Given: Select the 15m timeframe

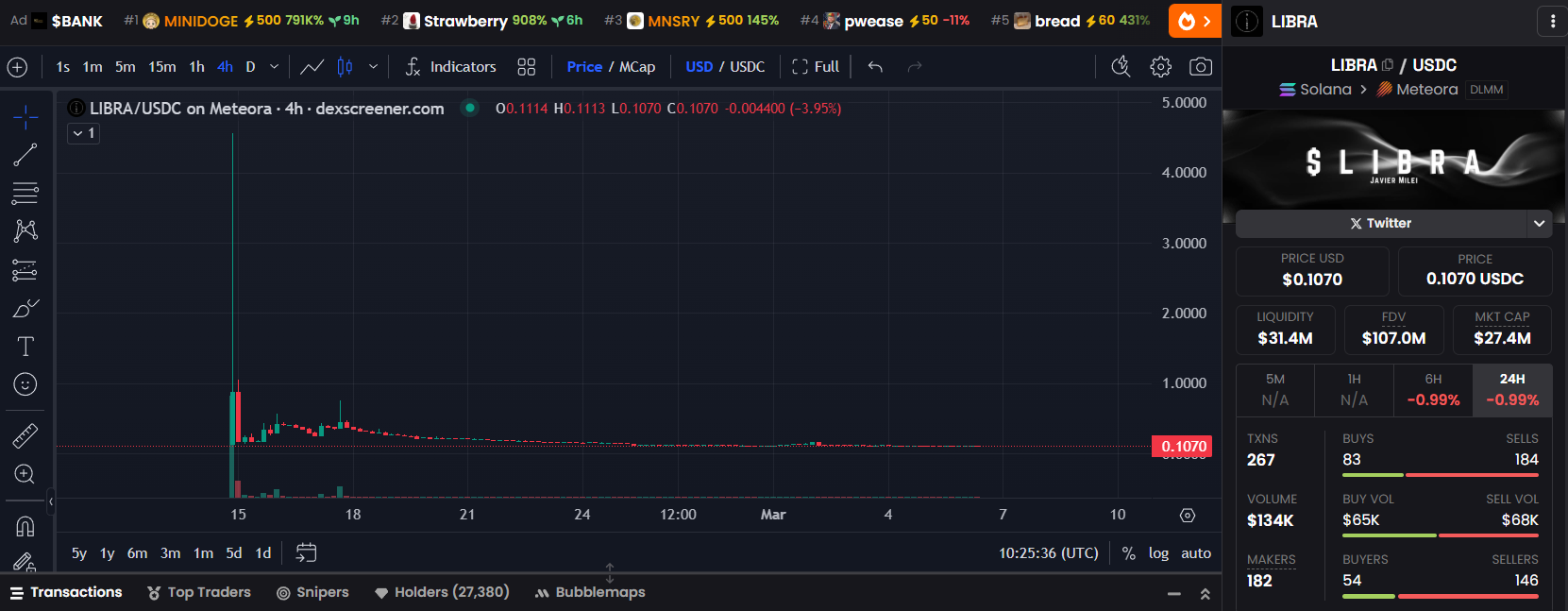Looking at the screenshot, I should pyautogui.click(x=162, y=67).
